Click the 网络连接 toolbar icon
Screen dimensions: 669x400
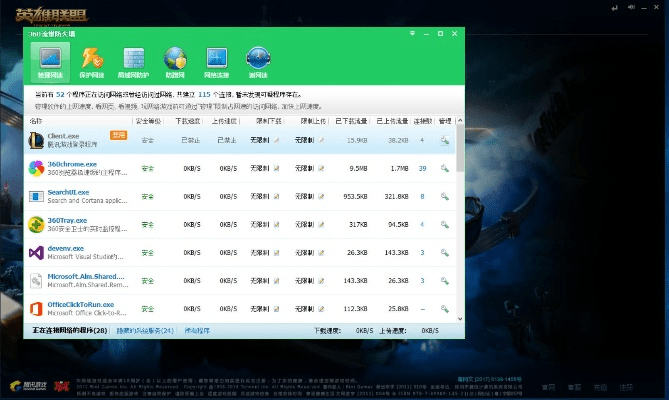[217, 62]
